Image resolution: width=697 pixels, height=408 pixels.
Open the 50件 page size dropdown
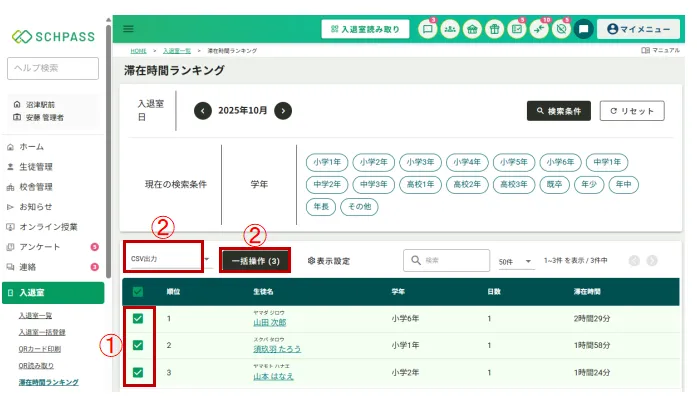516,260
